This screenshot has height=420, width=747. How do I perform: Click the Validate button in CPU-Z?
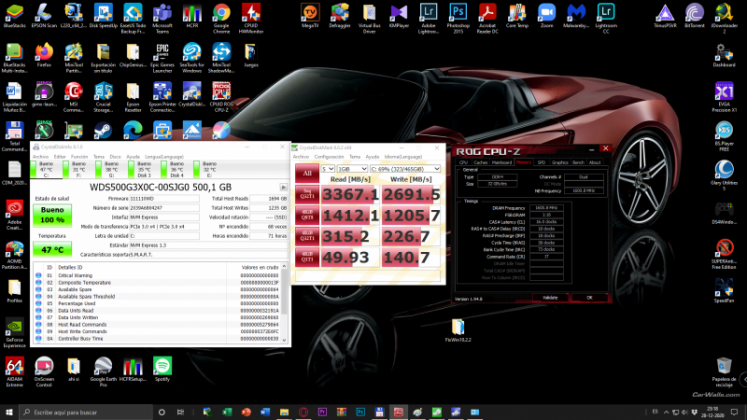(x=549, y=297)
